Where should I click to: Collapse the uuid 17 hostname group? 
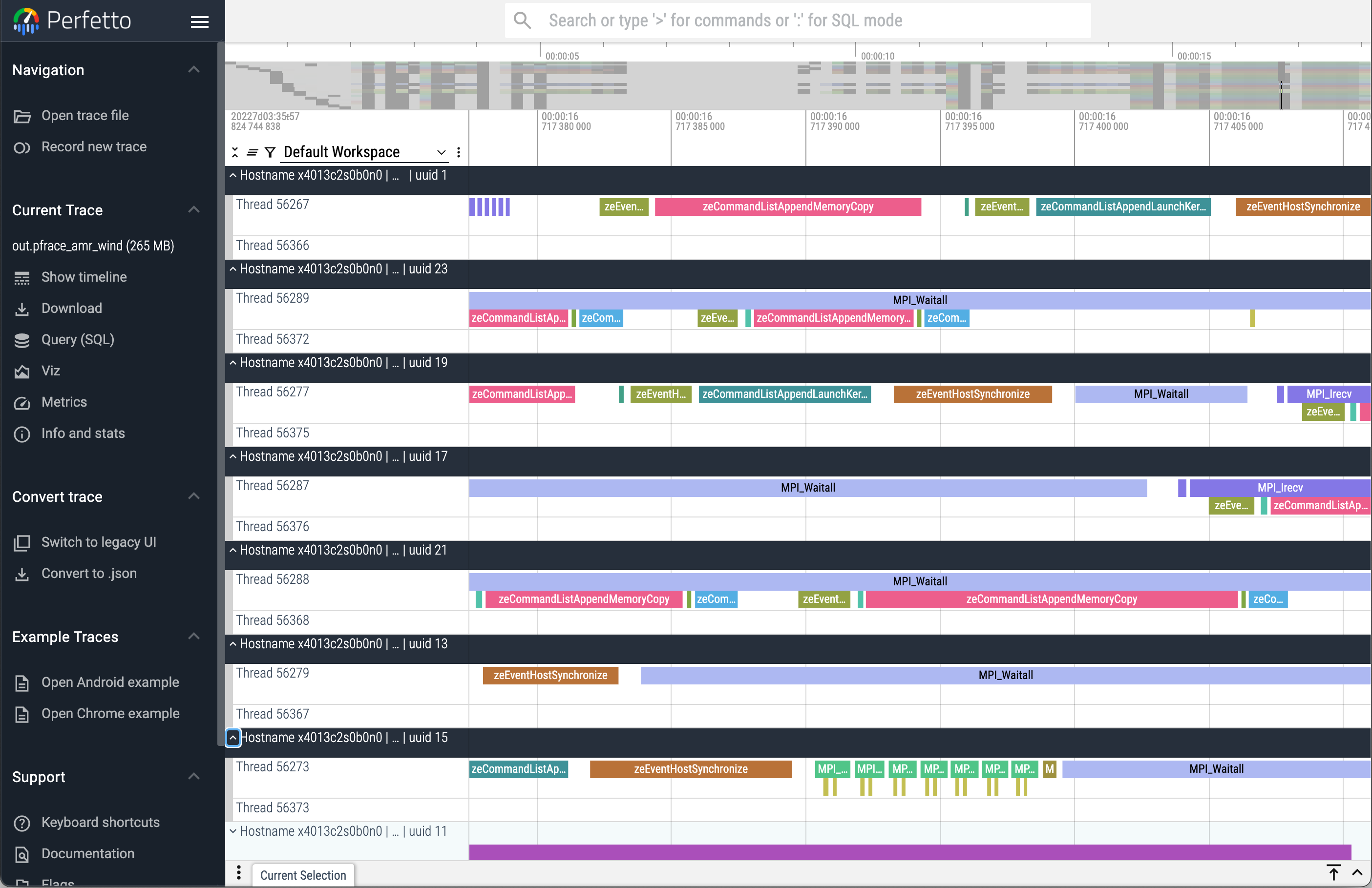pos(233,456)
